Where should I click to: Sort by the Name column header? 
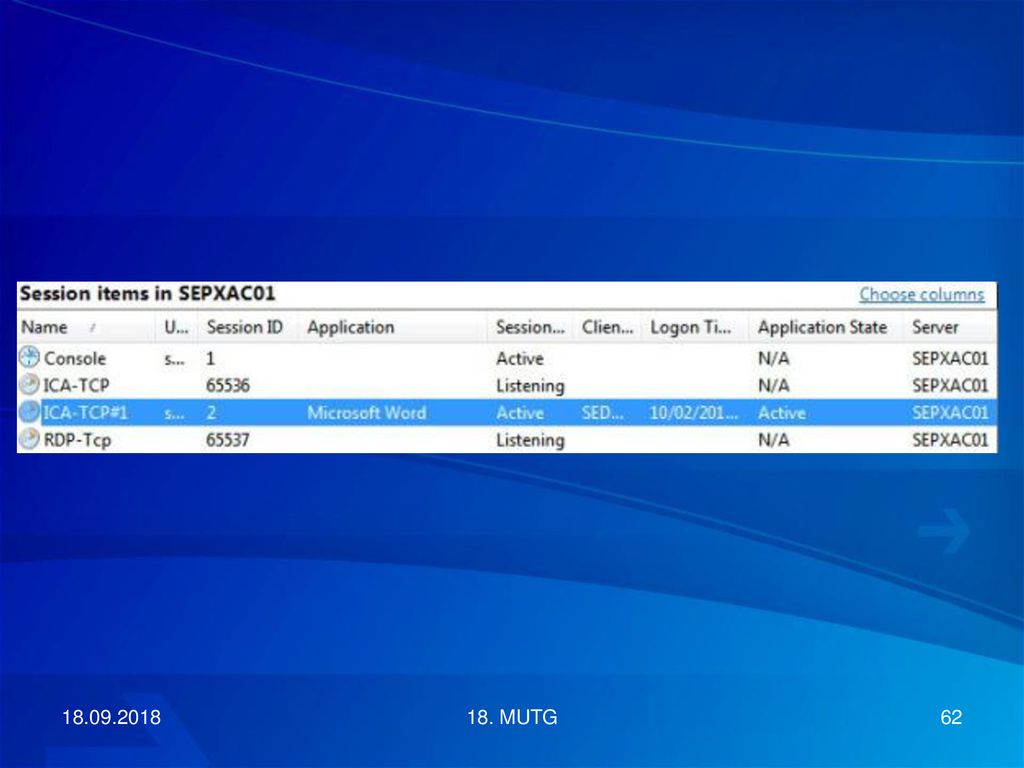(86, 327)
